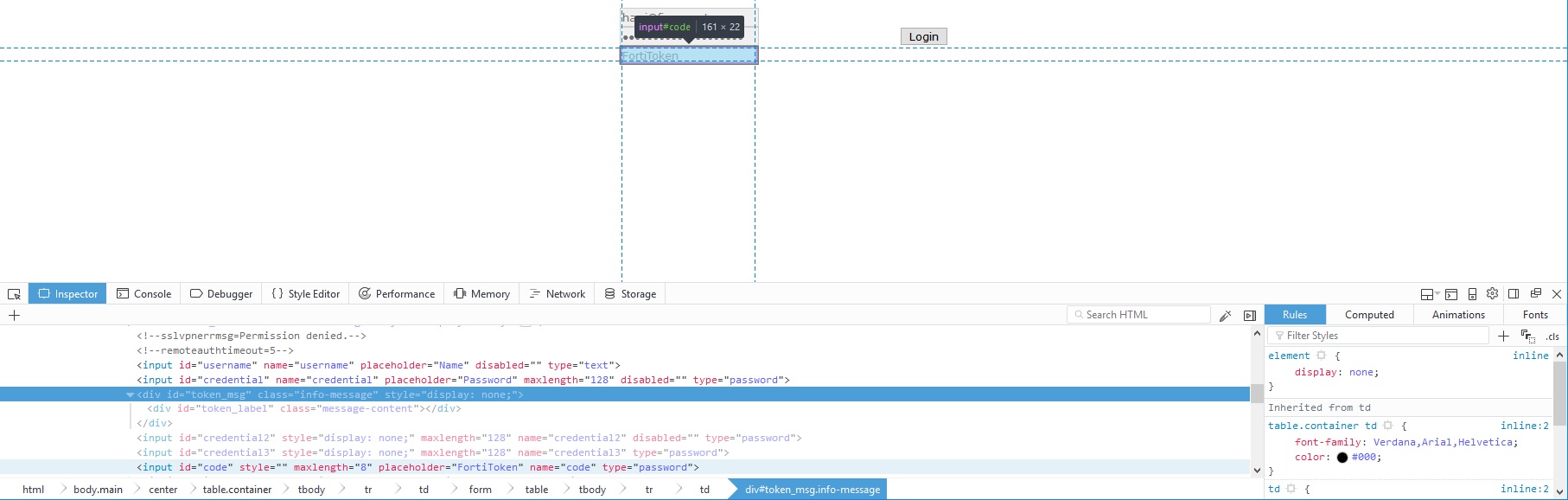
Task: Show devtools in separate window
Action: point(1536,294)
